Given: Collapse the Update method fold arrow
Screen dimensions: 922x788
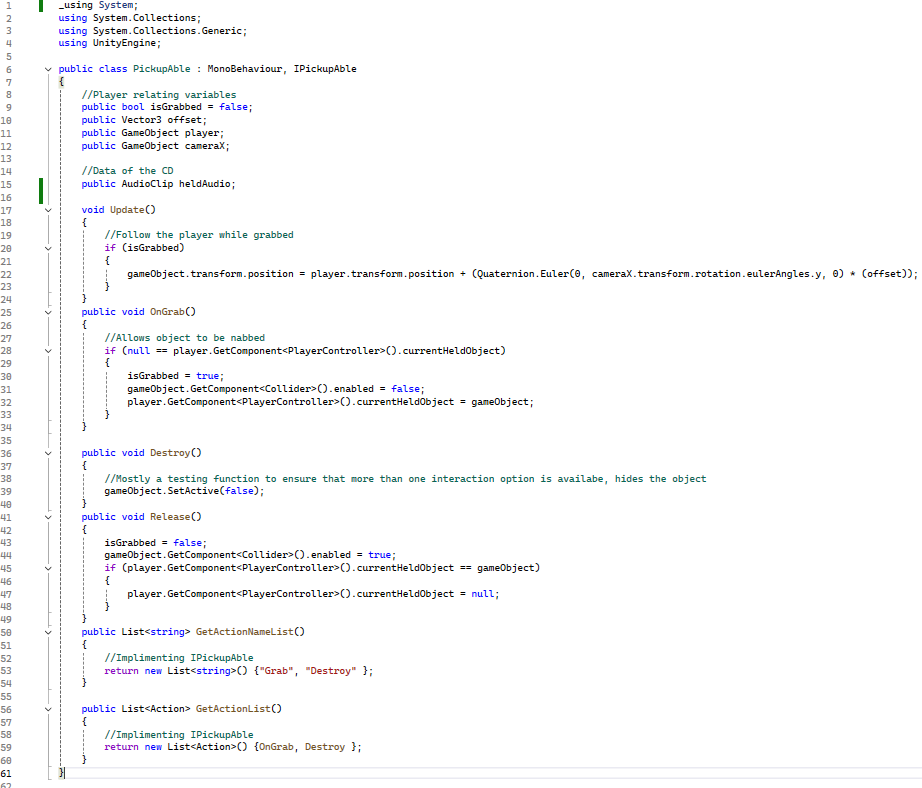Looking at the screenshot, I should [x=48, y=210].
